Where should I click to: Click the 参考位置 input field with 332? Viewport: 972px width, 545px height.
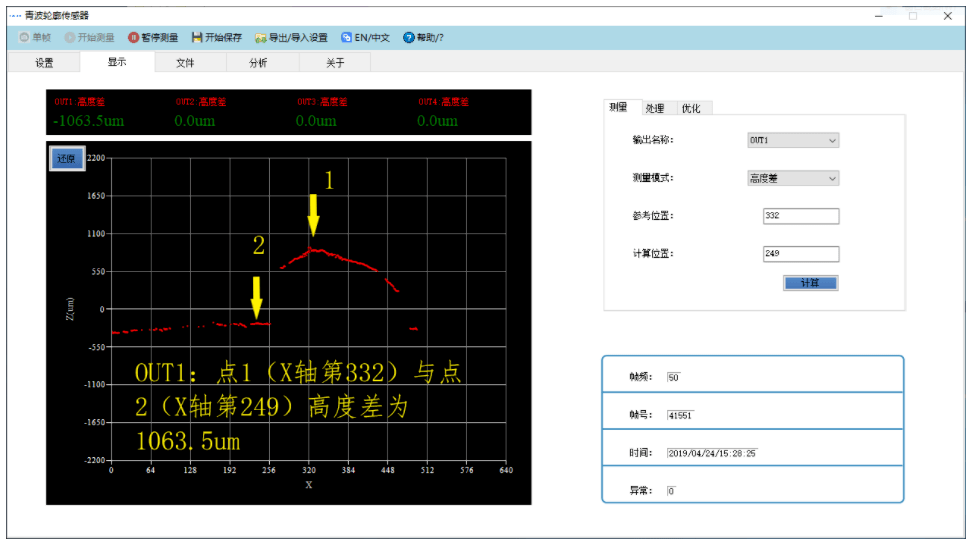801,216
